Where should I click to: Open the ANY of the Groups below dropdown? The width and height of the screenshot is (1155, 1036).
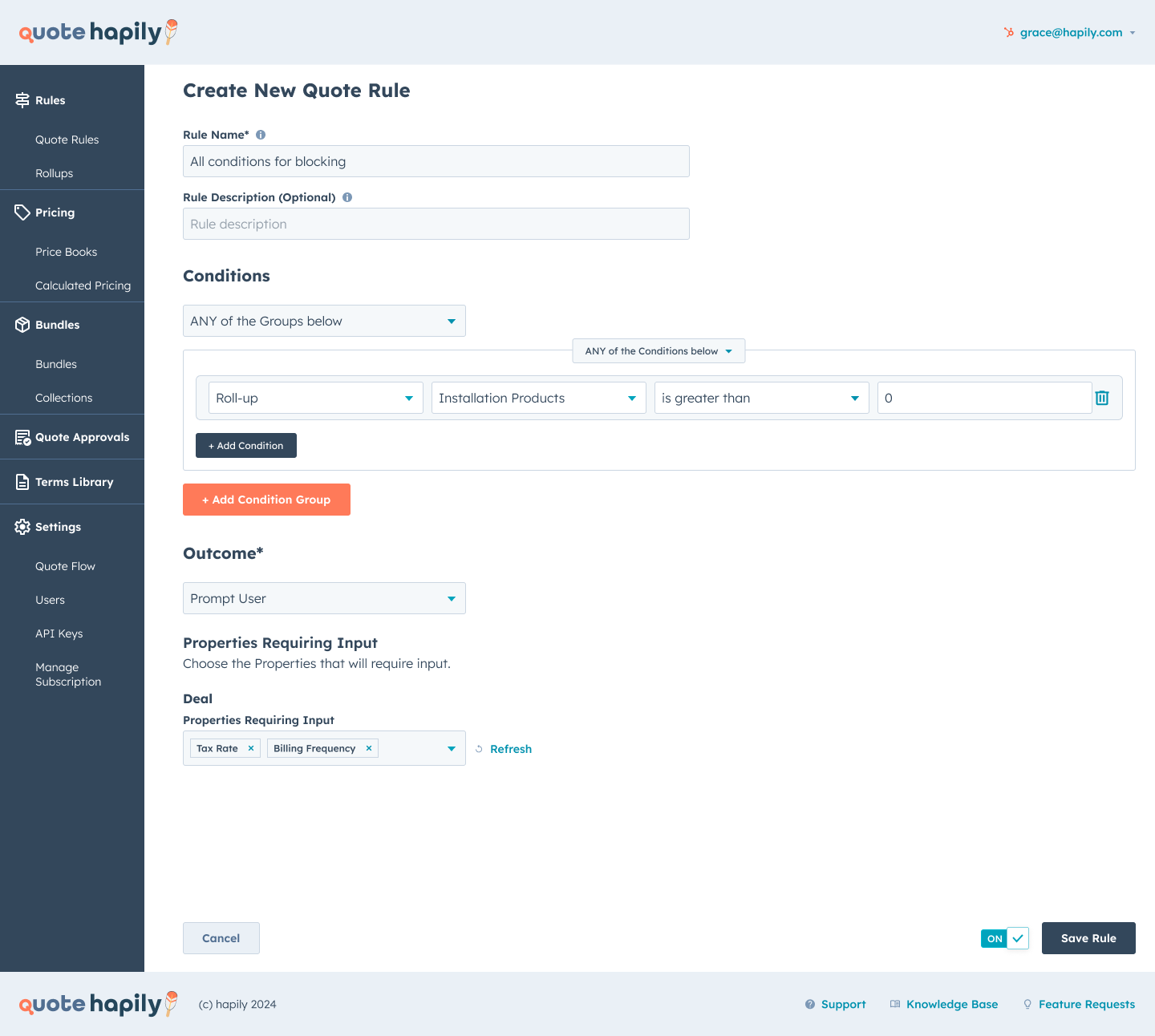(323, 321)
